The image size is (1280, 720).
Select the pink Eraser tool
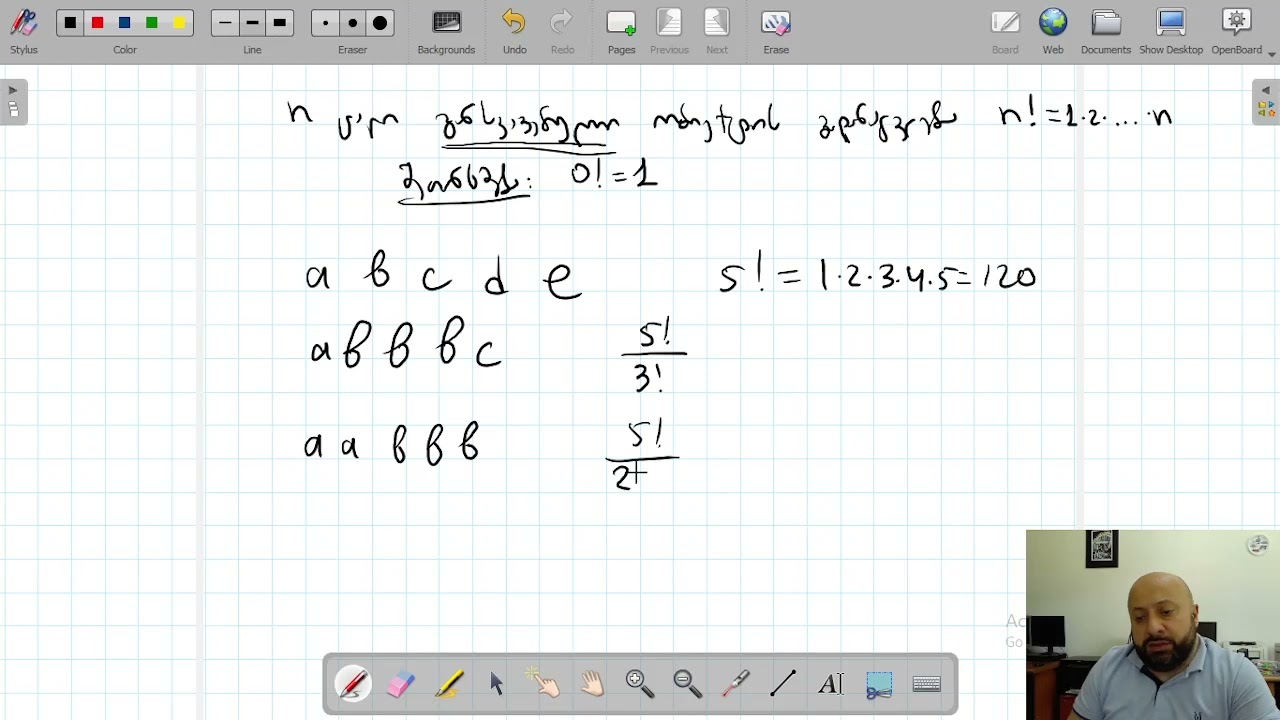click(400, 684)
